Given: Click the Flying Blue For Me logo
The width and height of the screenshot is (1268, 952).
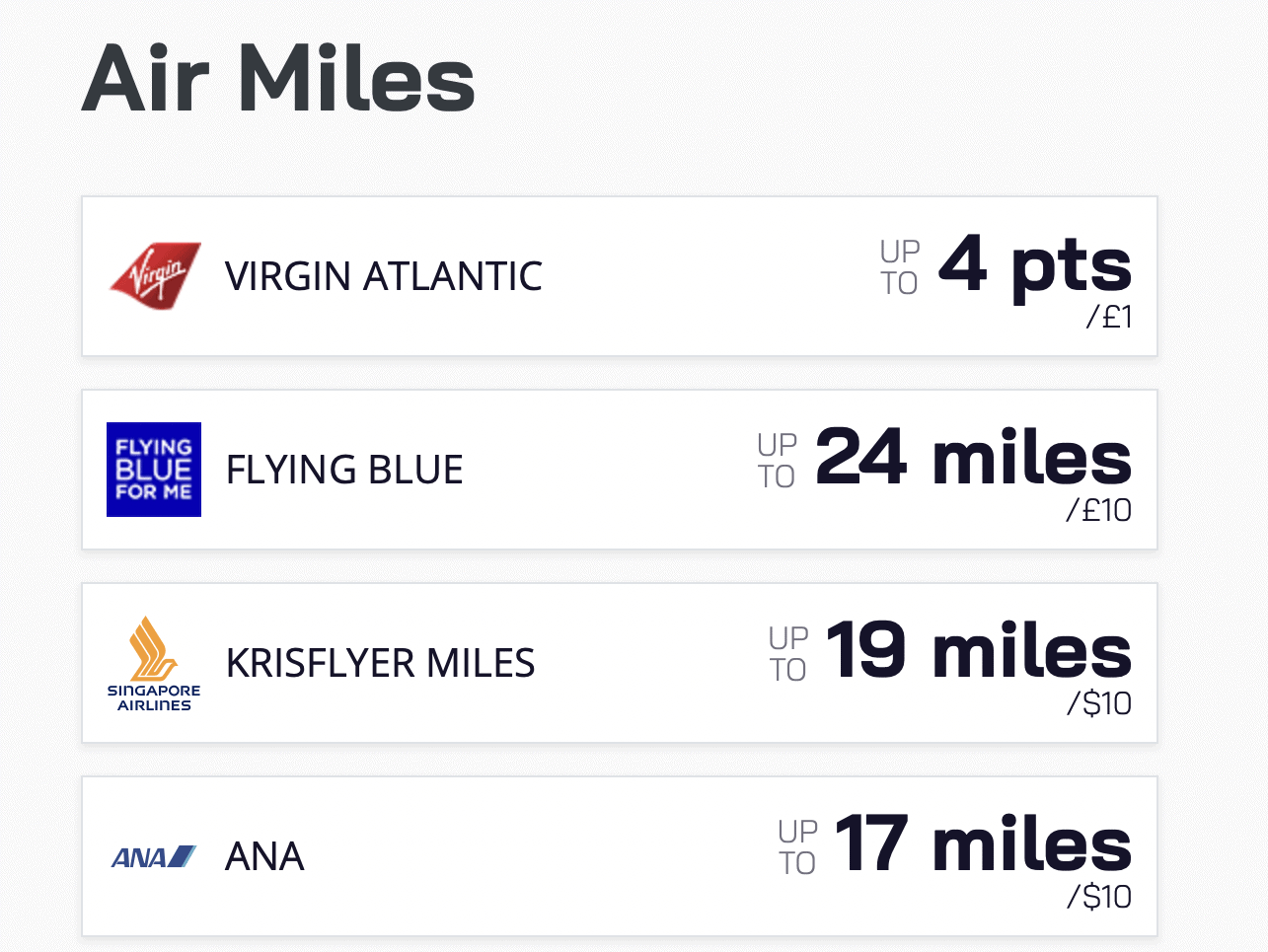Looking at the screenshot, I should click(154, 470).
